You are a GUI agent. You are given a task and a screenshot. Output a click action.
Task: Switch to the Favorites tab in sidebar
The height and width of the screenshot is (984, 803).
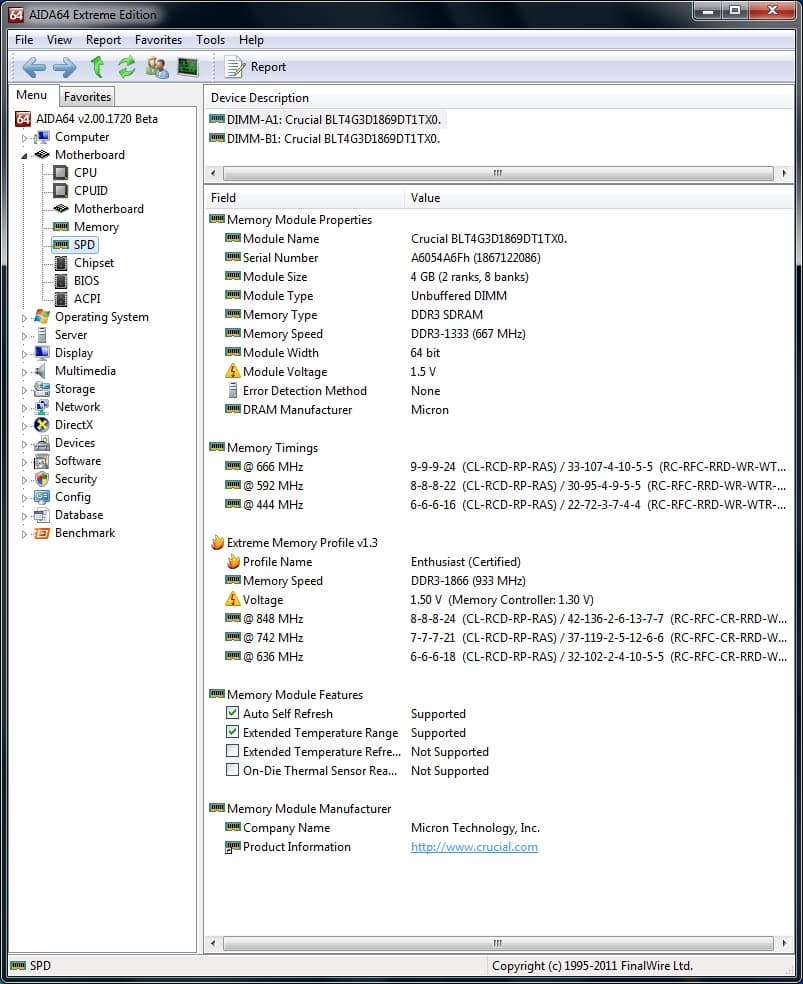pos(87,96)
